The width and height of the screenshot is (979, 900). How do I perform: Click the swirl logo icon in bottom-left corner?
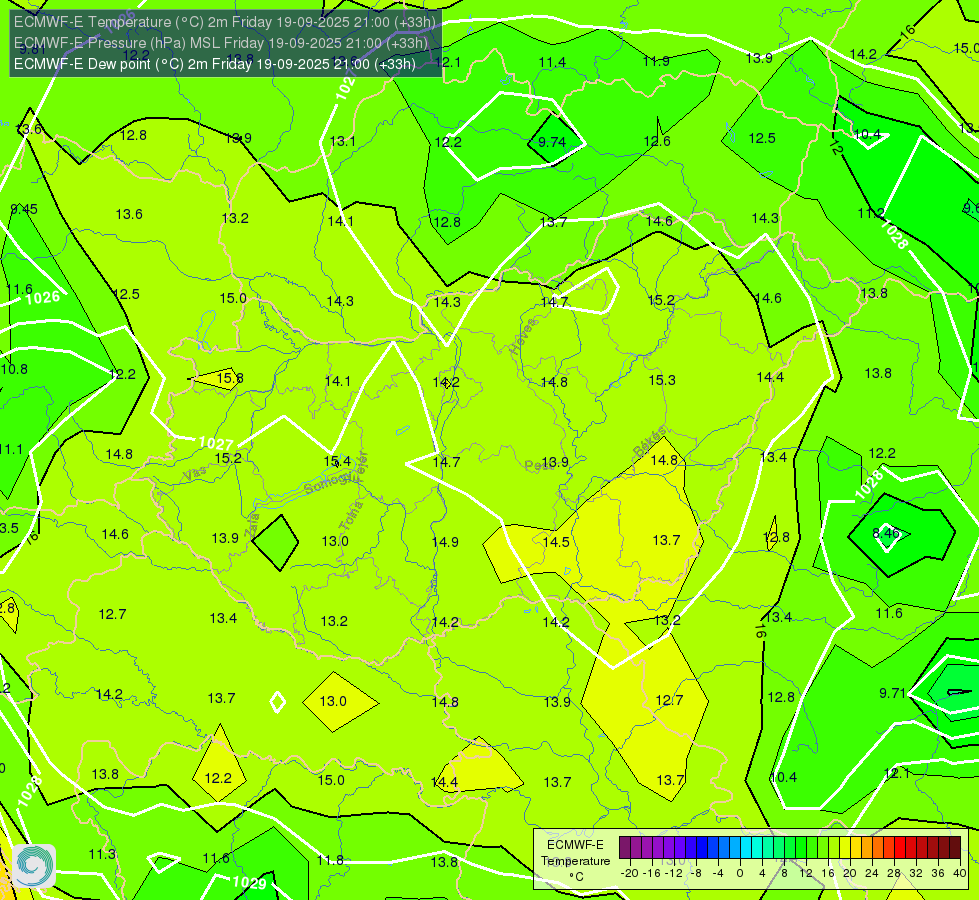click(34, 865)
